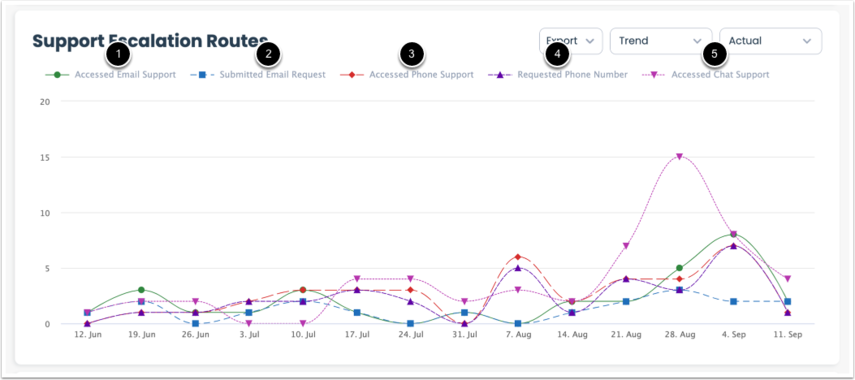The width and height of the screenshot is (855, 380).
Task: Click Requested Phone Number triangle at 7. Aug
Action: (518, 268)
